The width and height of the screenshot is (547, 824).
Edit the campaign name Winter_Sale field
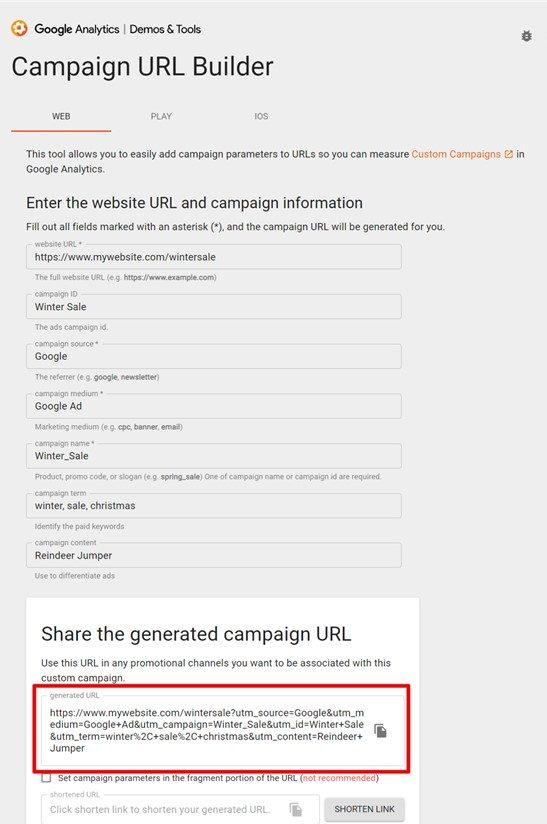coord(214,456)
